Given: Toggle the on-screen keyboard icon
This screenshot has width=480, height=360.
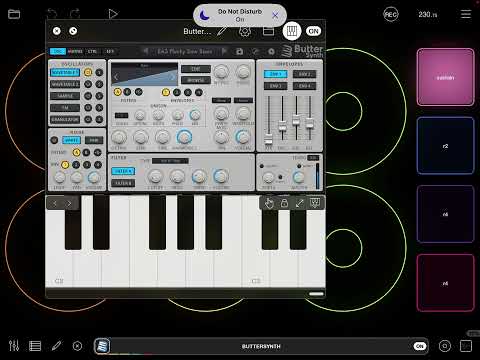Looking at the screenshot, I should 292,31.
